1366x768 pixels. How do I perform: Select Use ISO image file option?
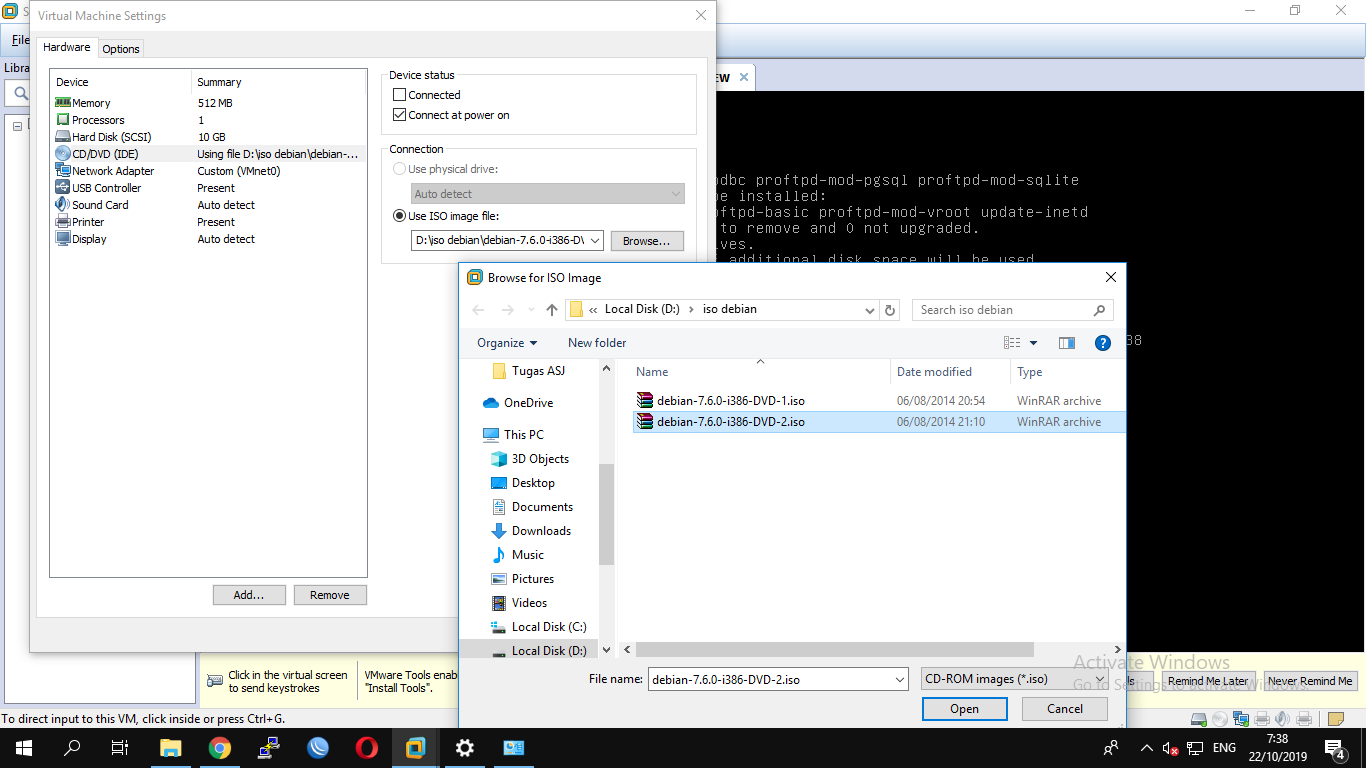tap(400, 216)
